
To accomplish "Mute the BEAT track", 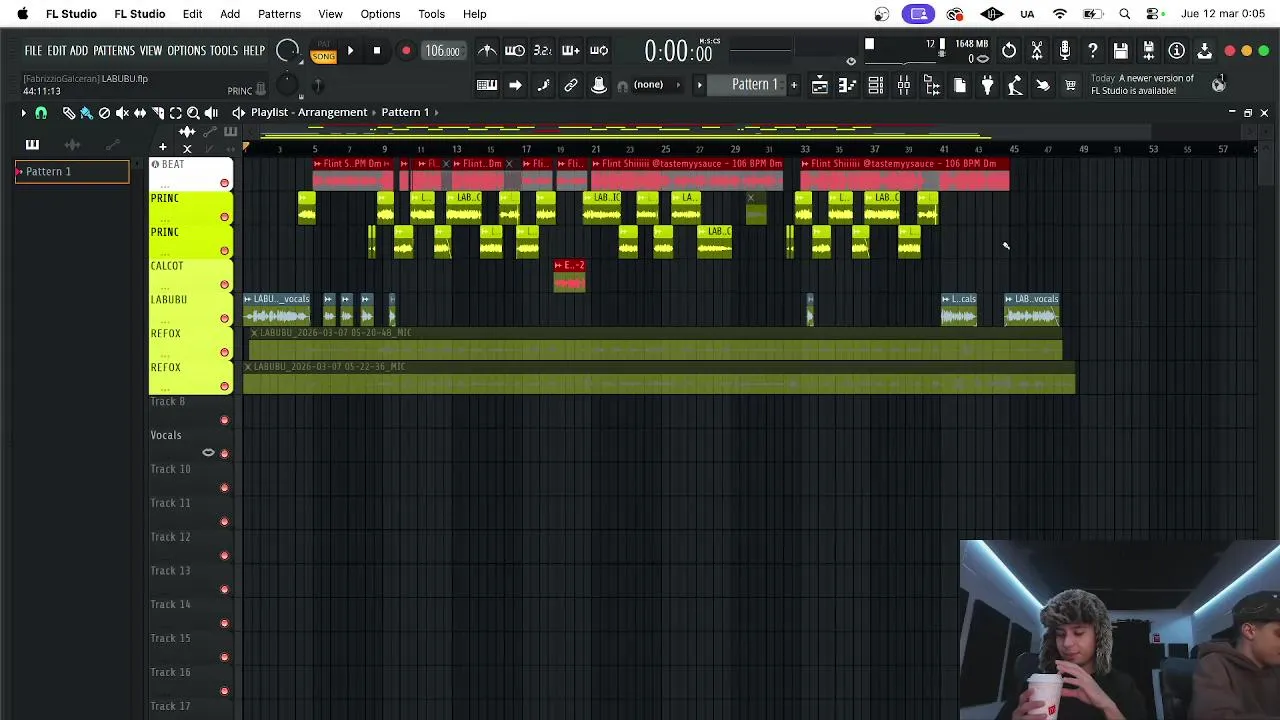I will click(224, 183).
